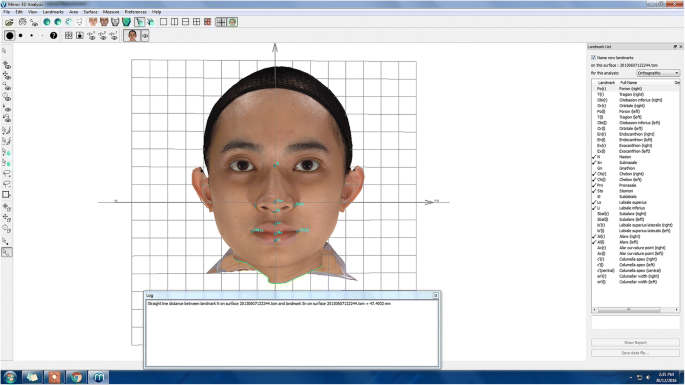
Task: Click the front face view thumbnail
Action: 132,35
